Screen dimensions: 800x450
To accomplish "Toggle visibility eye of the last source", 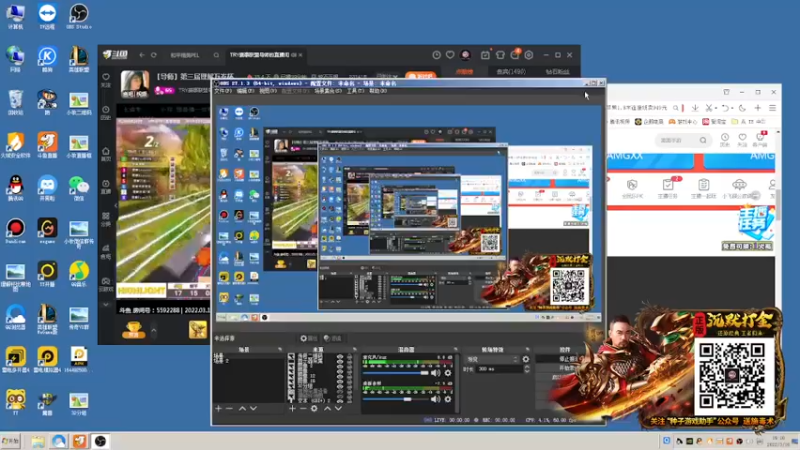I will click(x=340, y=400).
